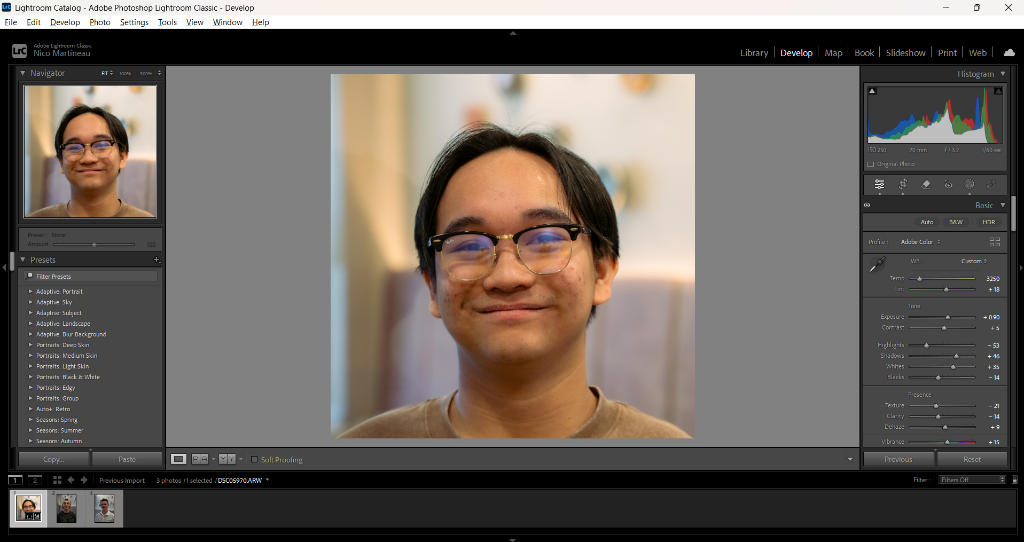Apply Auto tone adjustment
This screenshot has width=1024, height=542.
pyautogui.click(x=927, y=222)
